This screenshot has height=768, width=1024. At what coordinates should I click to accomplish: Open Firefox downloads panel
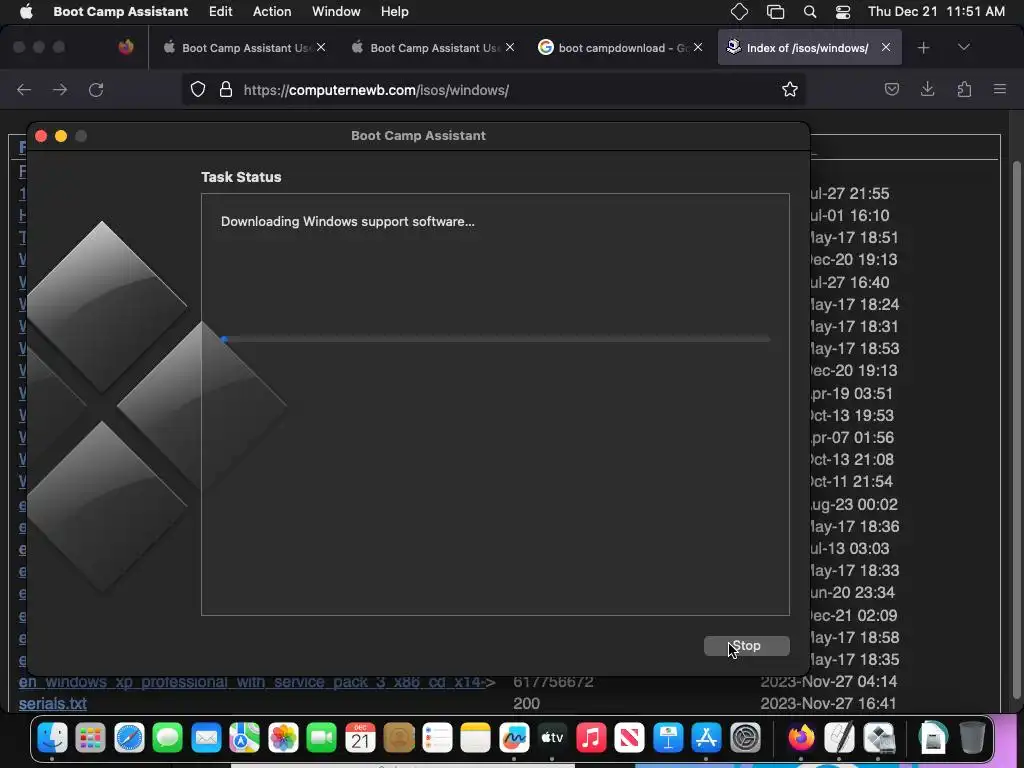pos(927,89)
